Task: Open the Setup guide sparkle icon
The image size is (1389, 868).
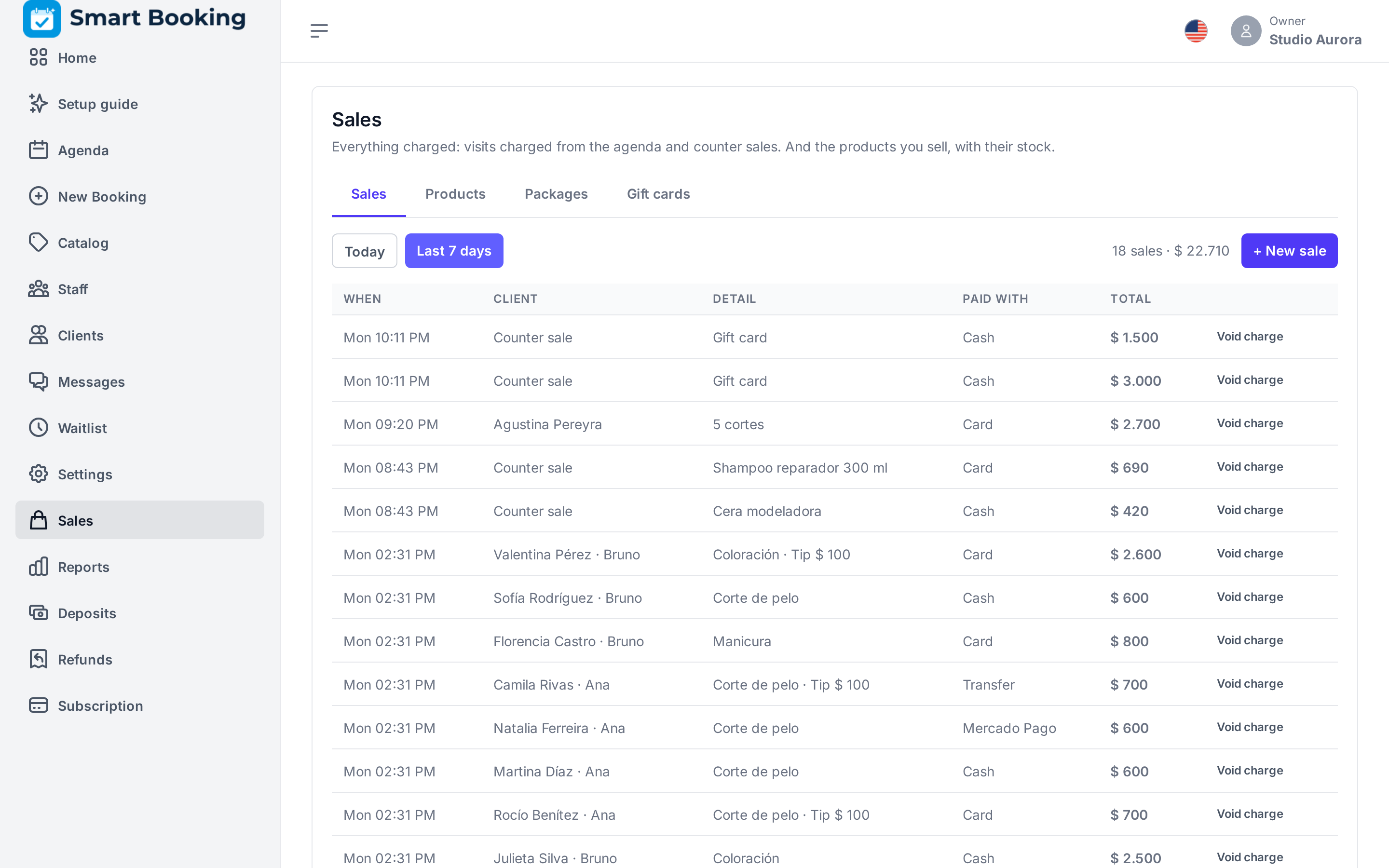Action: [39, 104]
